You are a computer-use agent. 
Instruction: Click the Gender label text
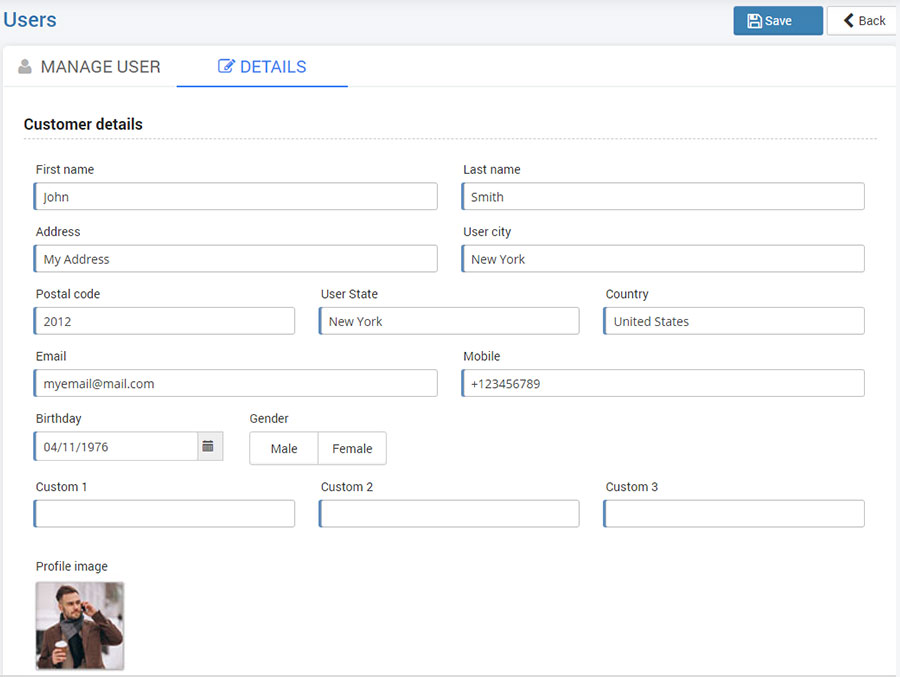point(269,419)
